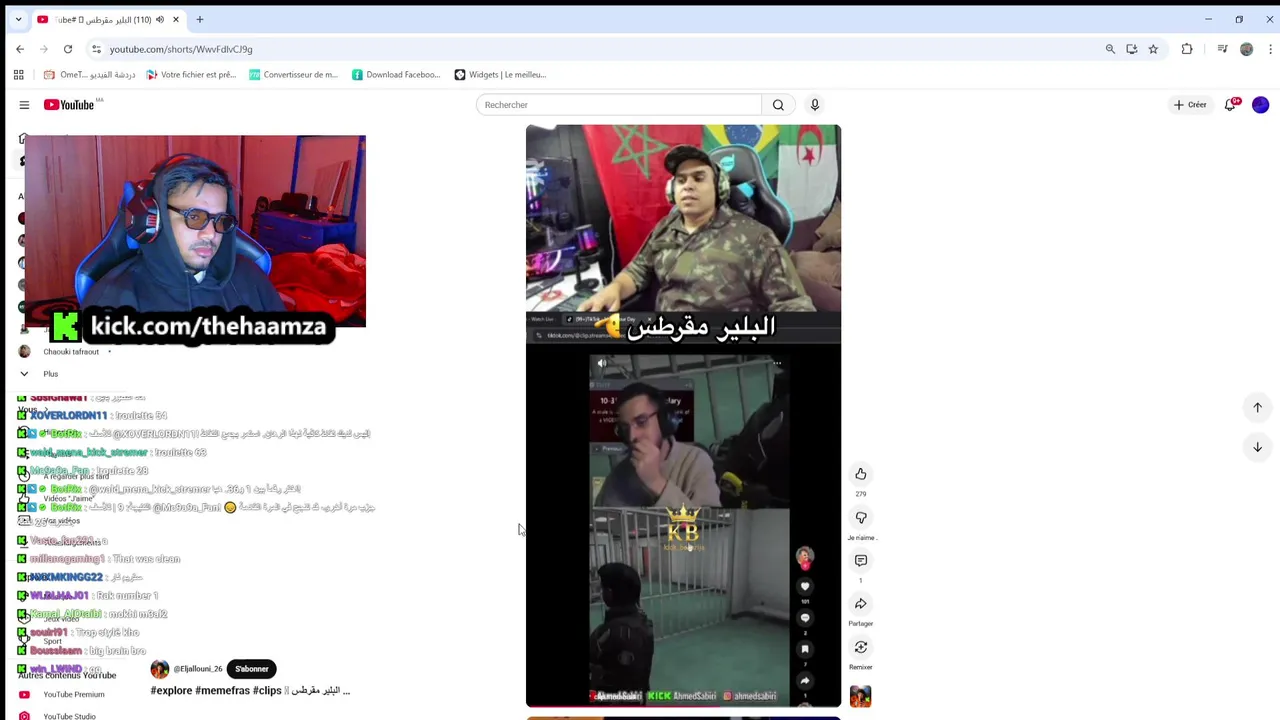Image resolution: width=1280 pixels, height=720 pixels.
Task: Open a new browser tab
Action: point(200,19)
